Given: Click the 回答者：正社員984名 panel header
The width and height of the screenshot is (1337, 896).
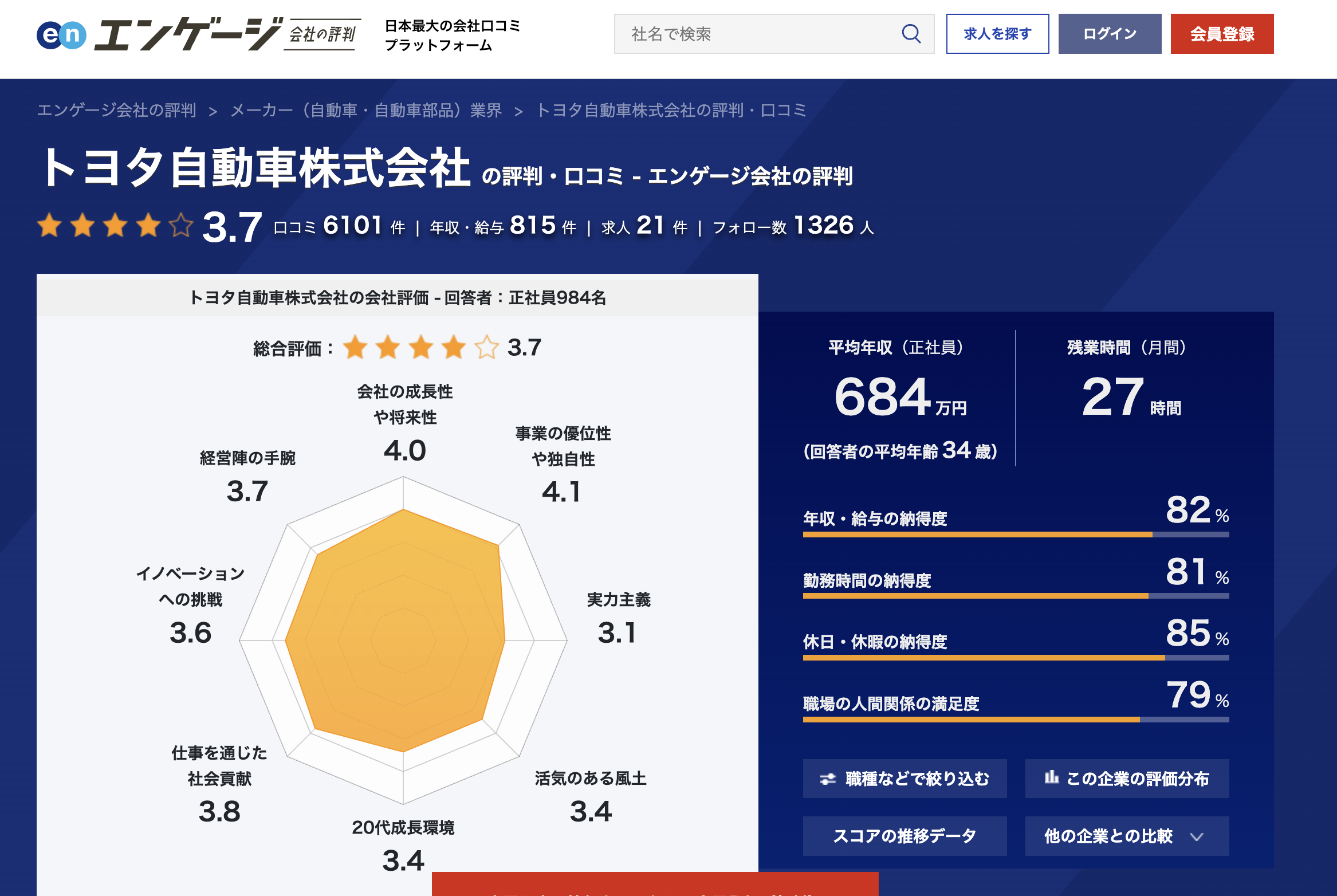Looking at the screenshot, I should [398, 297].
